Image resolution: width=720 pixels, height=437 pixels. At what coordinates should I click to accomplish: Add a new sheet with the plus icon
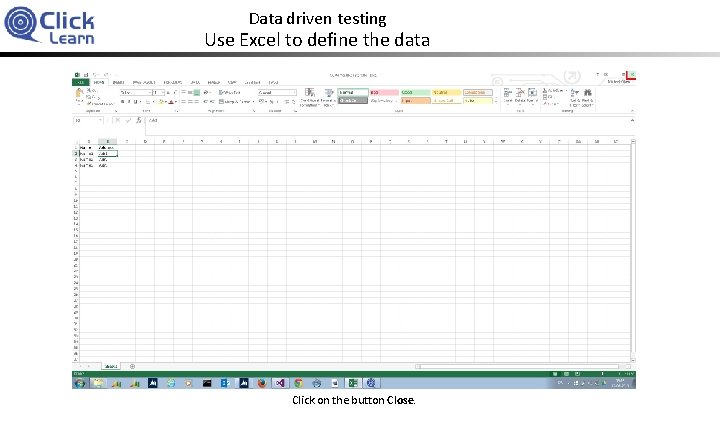coord(132,366)
